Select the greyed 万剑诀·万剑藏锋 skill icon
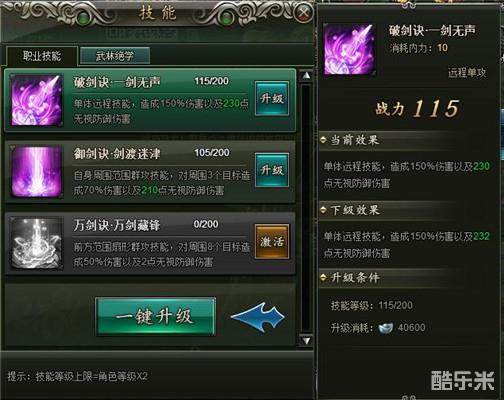This screenshot has height=400, width=504. 37,243
